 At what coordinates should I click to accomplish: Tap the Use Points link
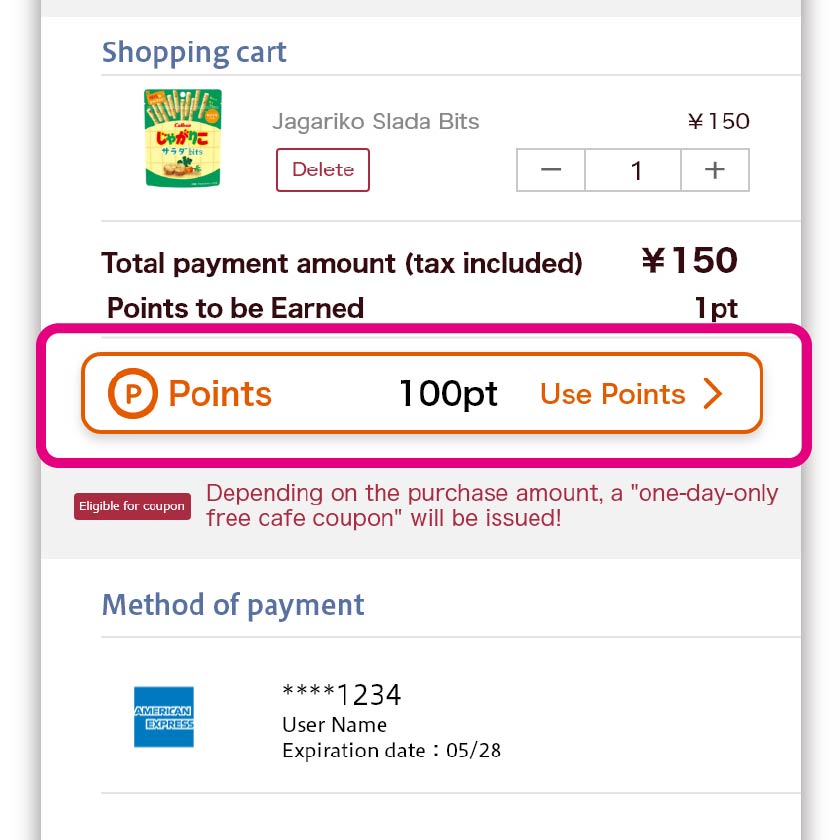[x=612, y=394]
